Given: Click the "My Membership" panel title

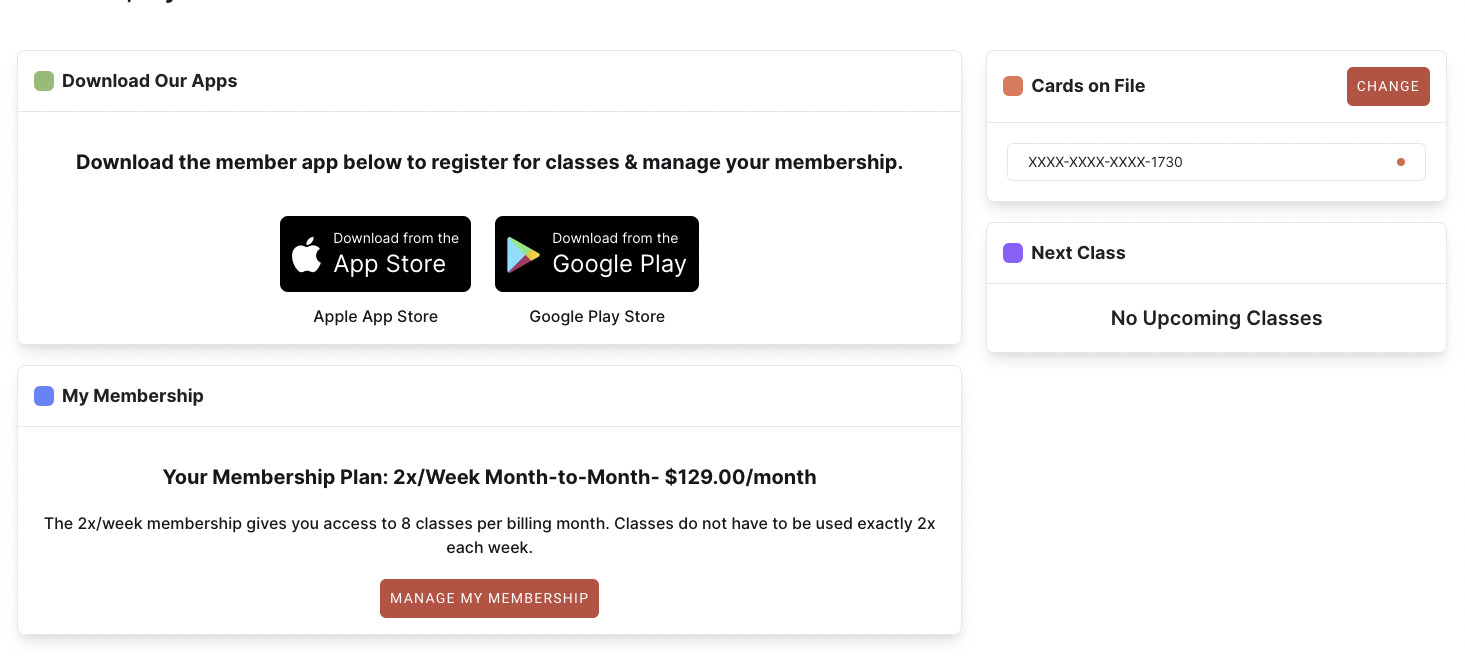Looking at the screenshot, I should point(133,396).
